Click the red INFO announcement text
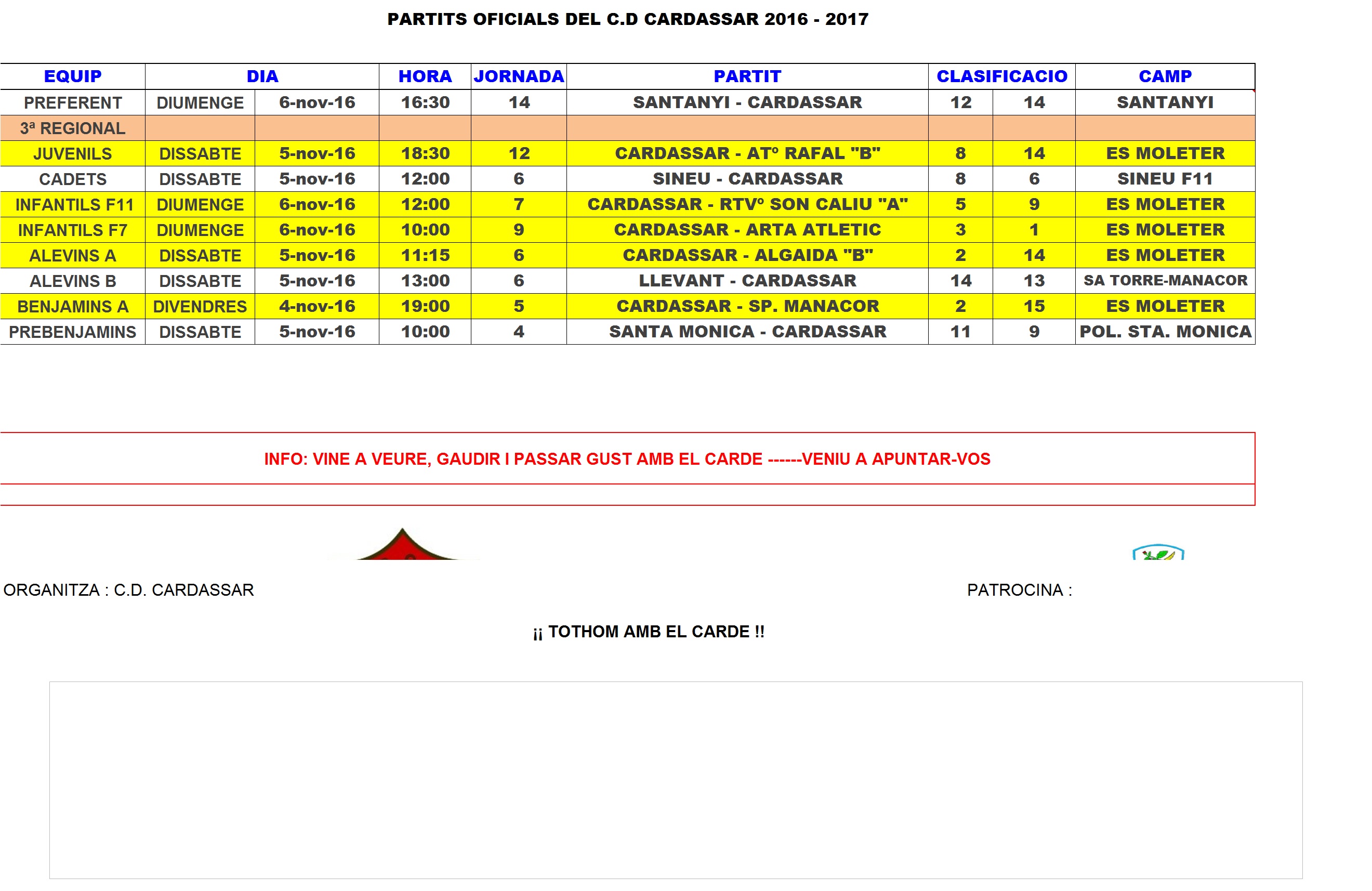Viewport: 1372px width, 891px height. [x=627, y=458]
